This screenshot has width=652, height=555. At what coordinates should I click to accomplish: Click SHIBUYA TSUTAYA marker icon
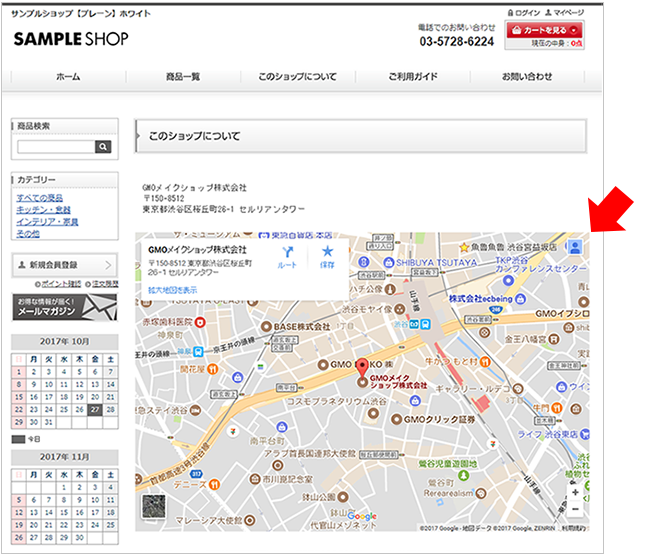pyautogui.click(x=388, y=263)
